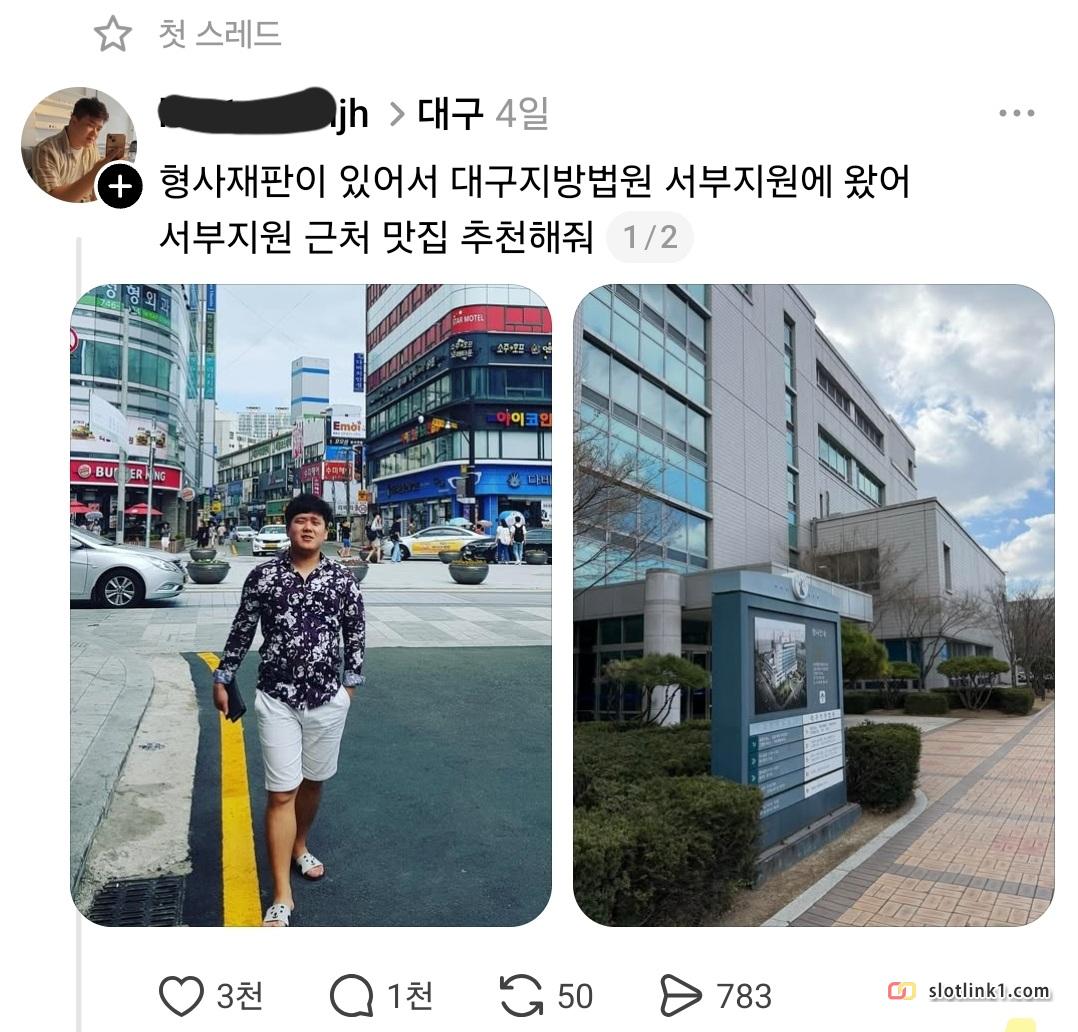Image resolution: width=1078 pixels, height=1032 pixels.
Task: Go to the 대구 topic tag
Action: tap(450, 113)
